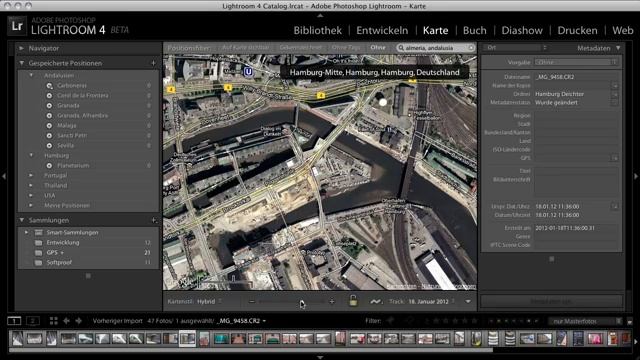Click the map search field

(x=436, y=48)
